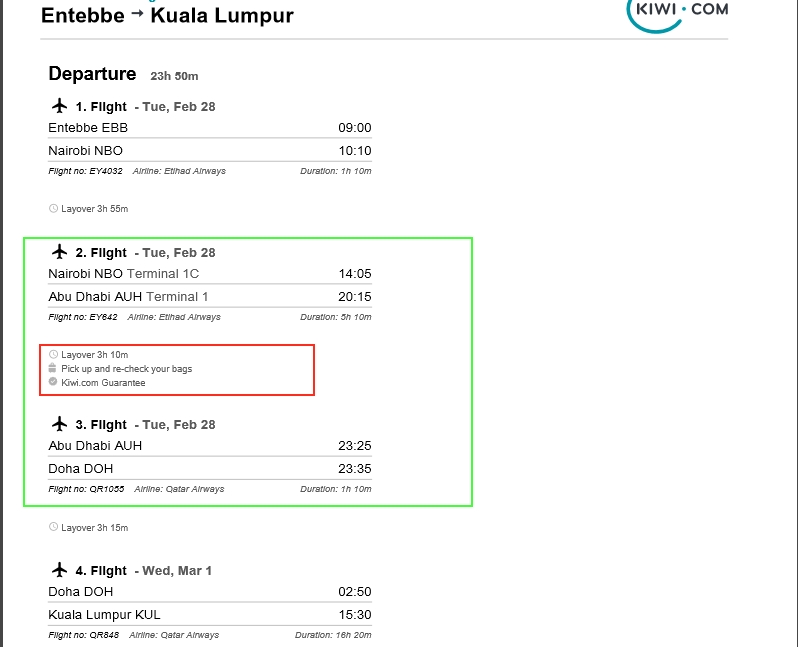Click Duration: 1h 10m under flight 3
The image size is (800, 647).
click(336, 489)
